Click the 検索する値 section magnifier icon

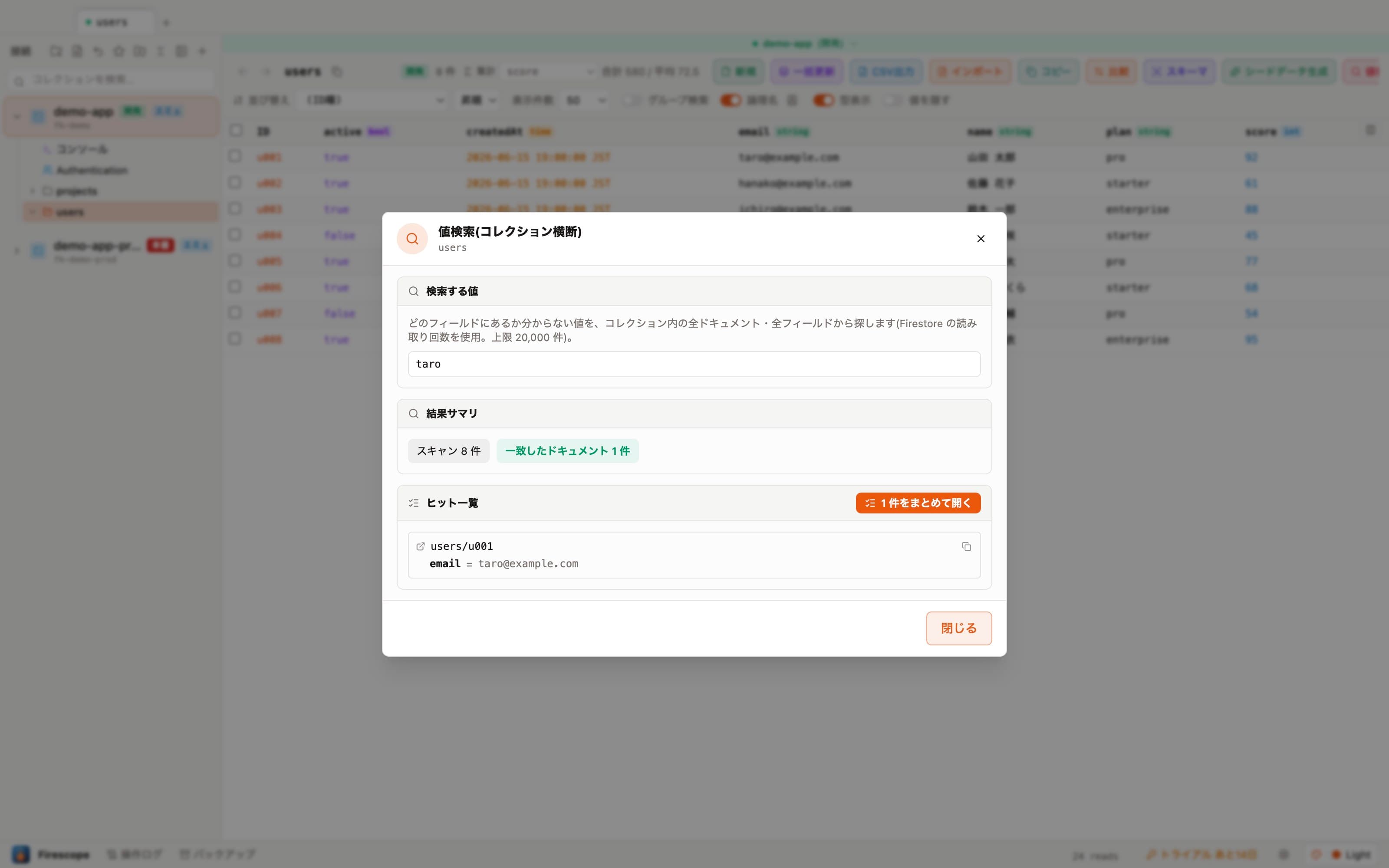(x=413, y=291)
